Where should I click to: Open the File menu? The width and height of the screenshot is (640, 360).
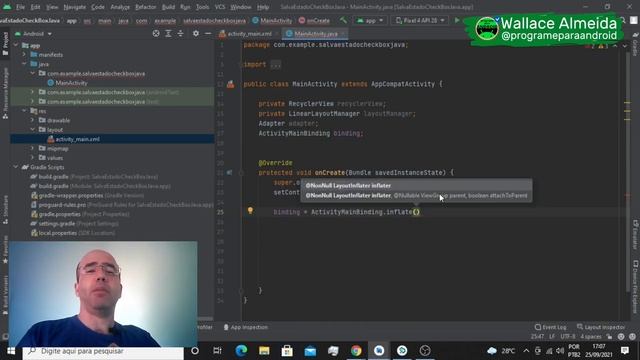click(x=20, y=7)
